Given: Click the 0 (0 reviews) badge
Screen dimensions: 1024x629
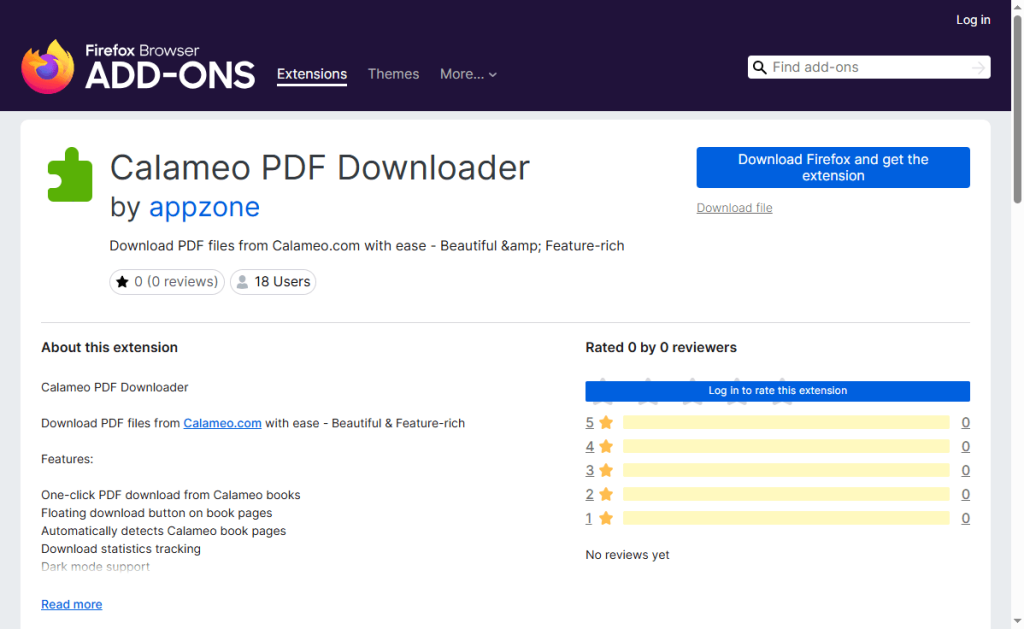Looking at the screenshot, I should click(x=167, y=282).
